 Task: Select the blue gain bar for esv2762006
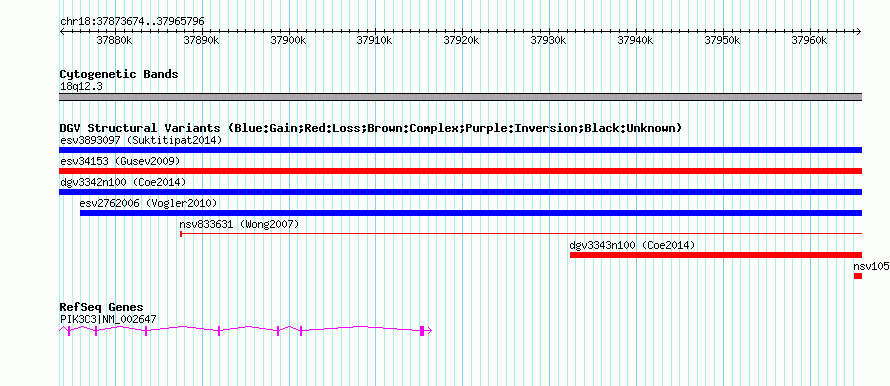(471, 213)
